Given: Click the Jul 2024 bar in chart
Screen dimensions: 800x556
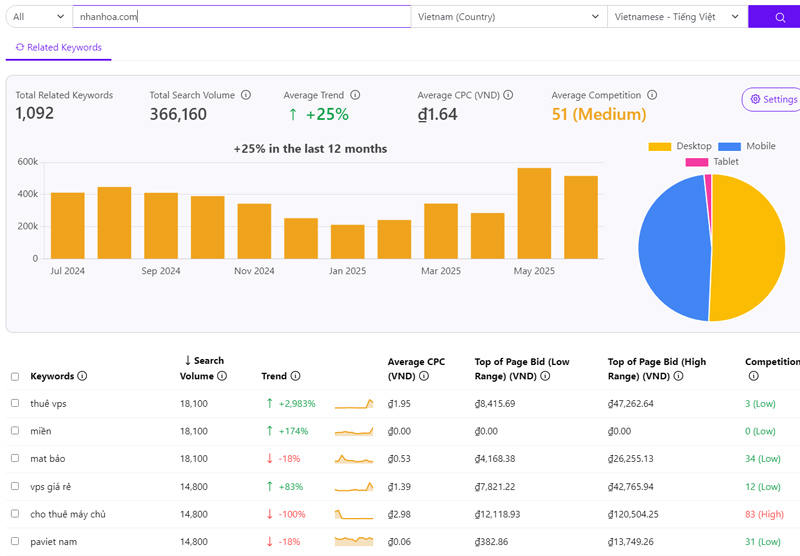Looking at the screenshot, I should pyautogui.click(x=67, y=225).
